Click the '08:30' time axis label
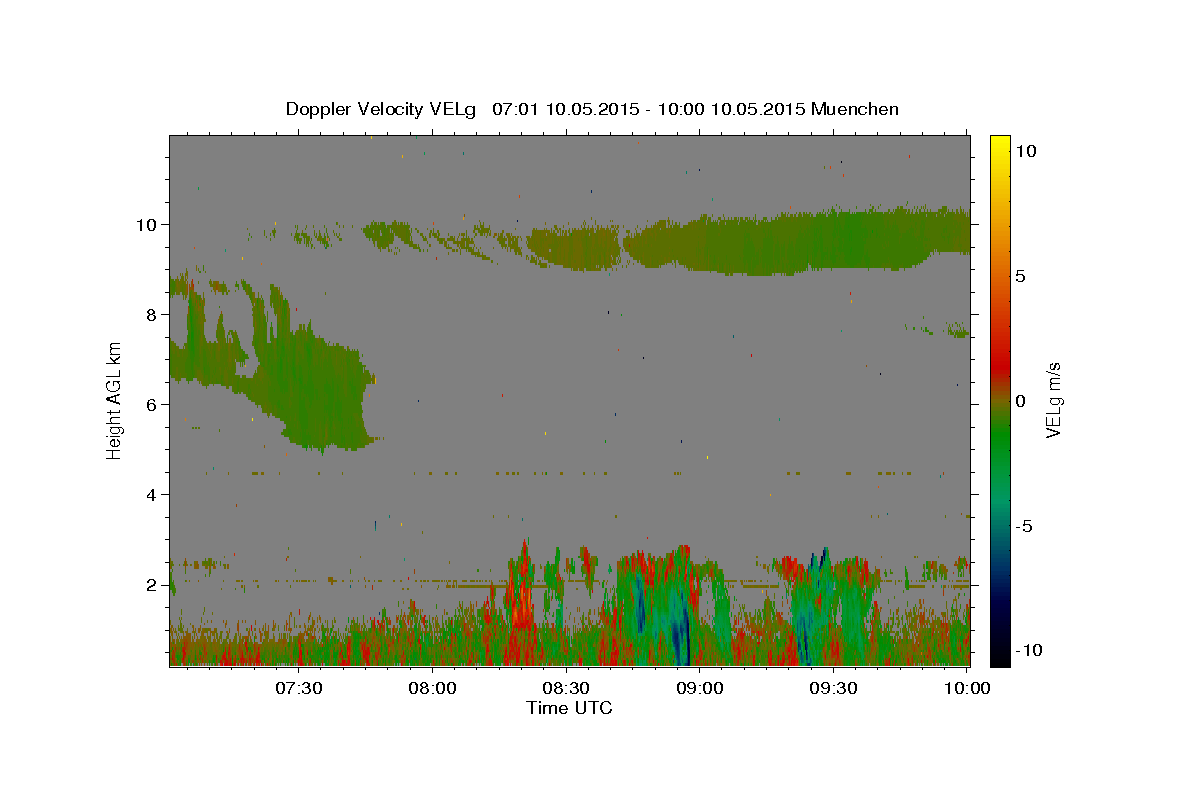The width and height of the screenshot is (1200, 800). 567,689
